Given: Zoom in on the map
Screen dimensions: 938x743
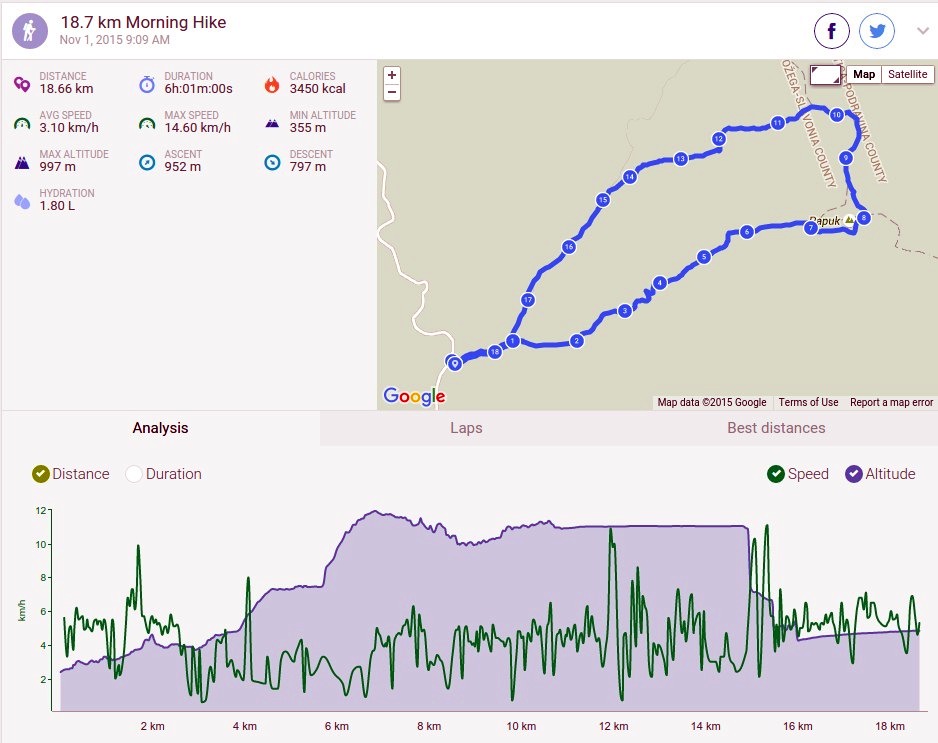Looking at the screenshot, I should pos(392,75).
